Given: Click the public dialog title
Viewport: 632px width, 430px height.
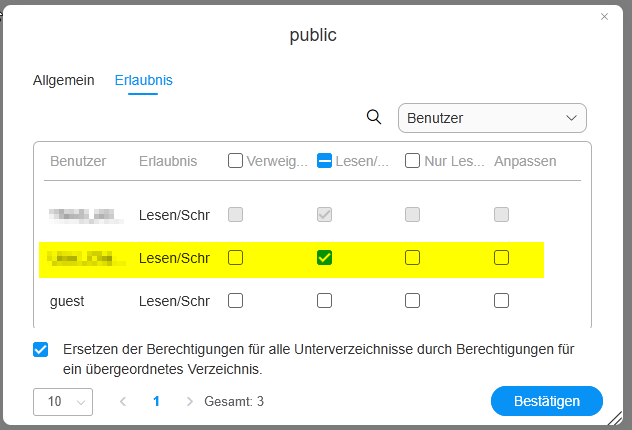Looking at the screenshot, I should click(x=313, y=35).
